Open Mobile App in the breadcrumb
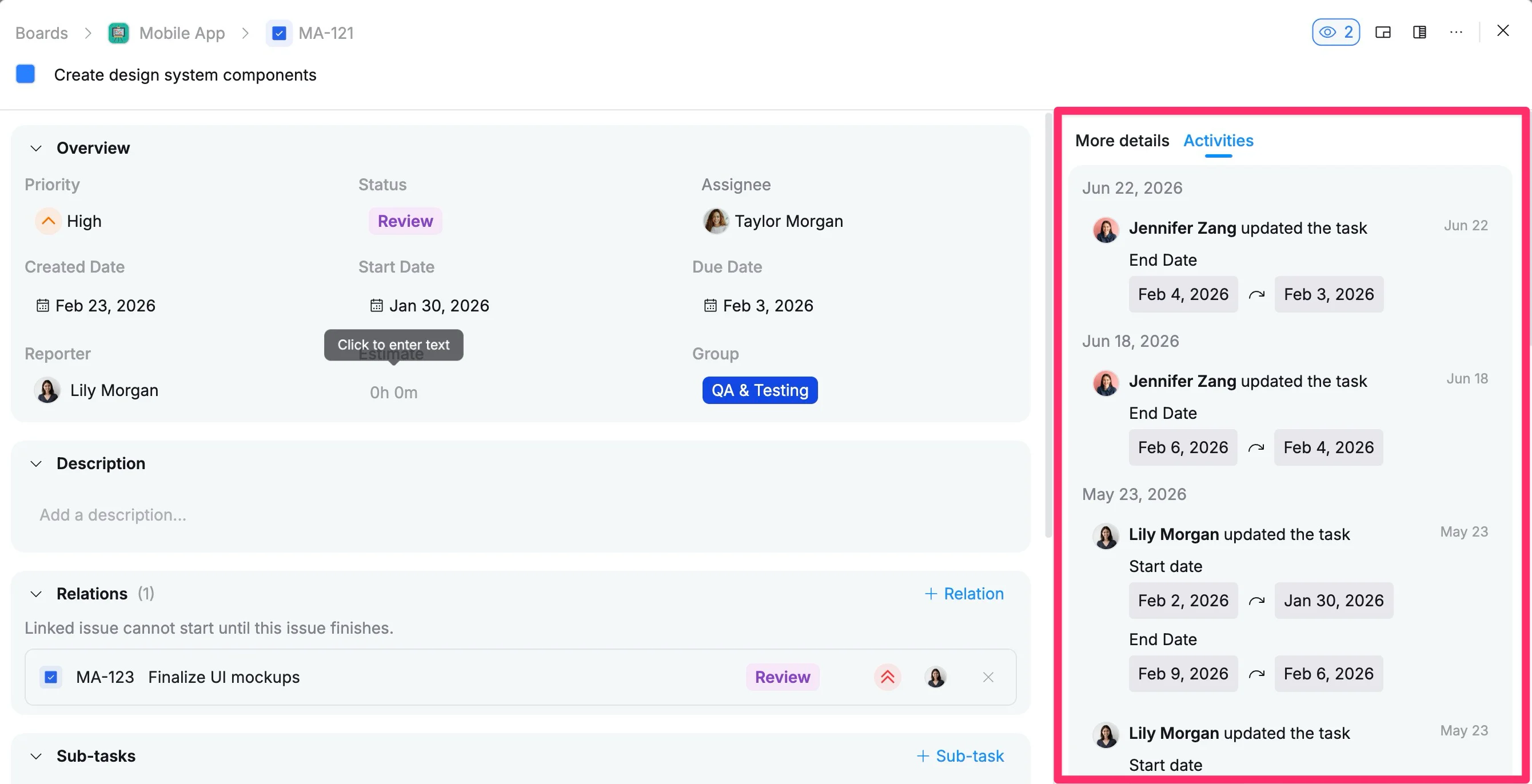 click(182, 33)
